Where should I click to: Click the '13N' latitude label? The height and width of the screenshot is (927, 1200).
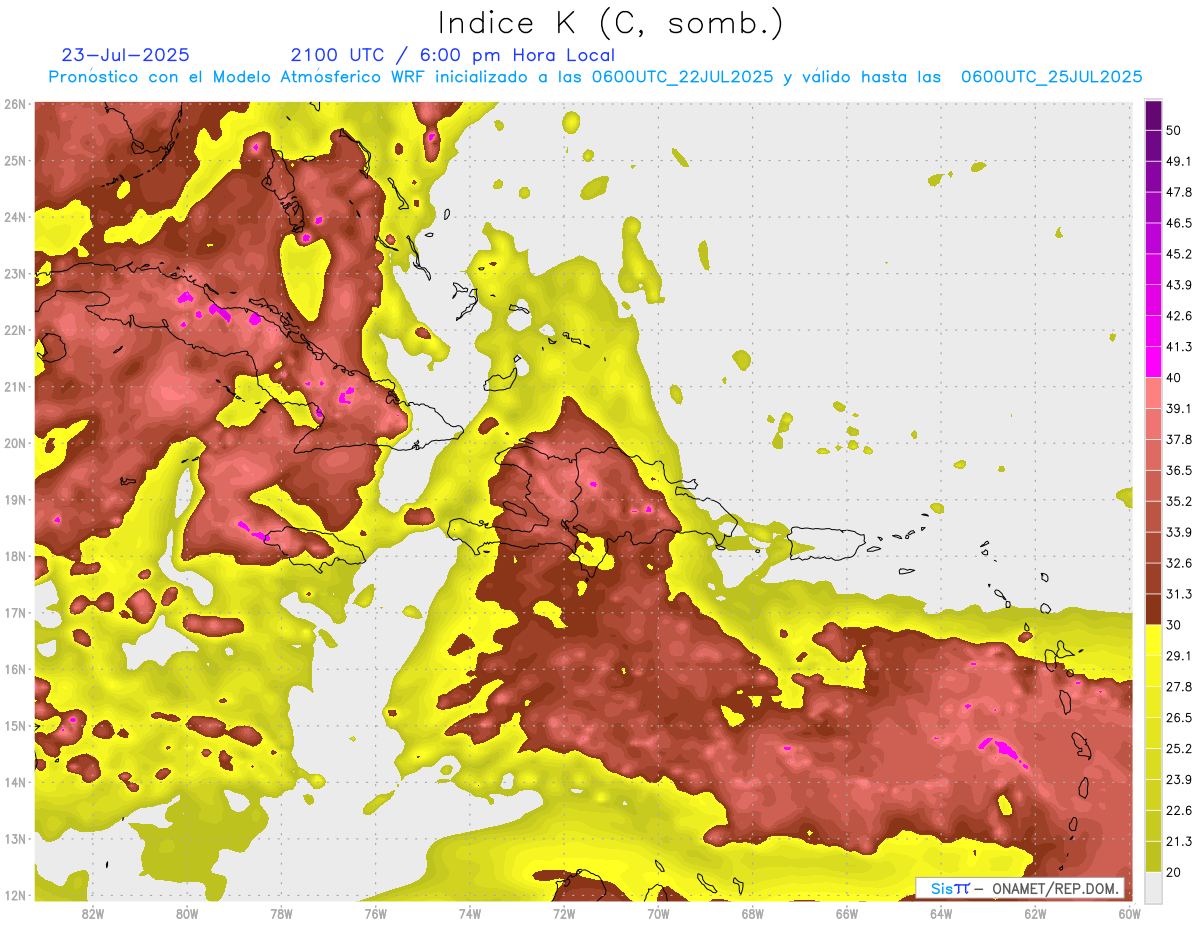click(x=14, y=838)
